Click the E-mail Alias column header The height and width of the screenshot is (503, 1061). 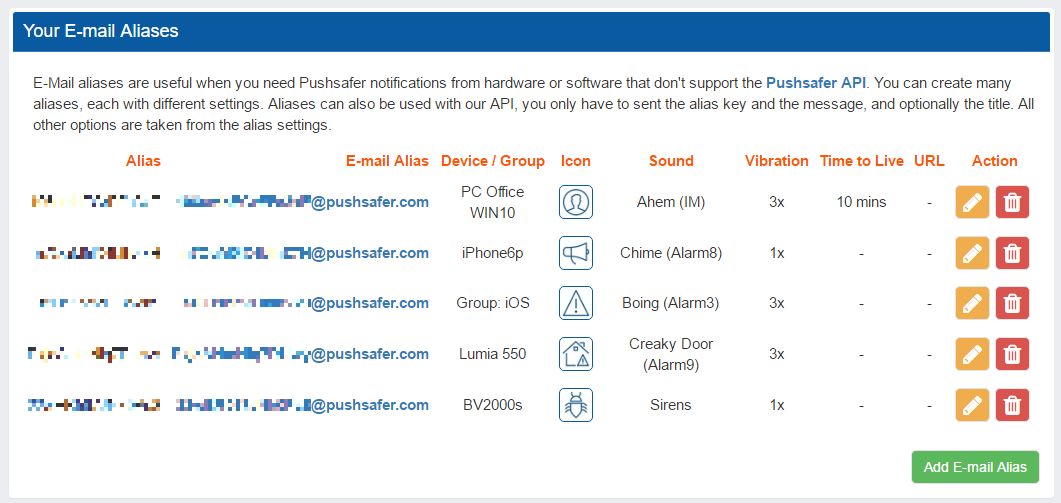387,161
